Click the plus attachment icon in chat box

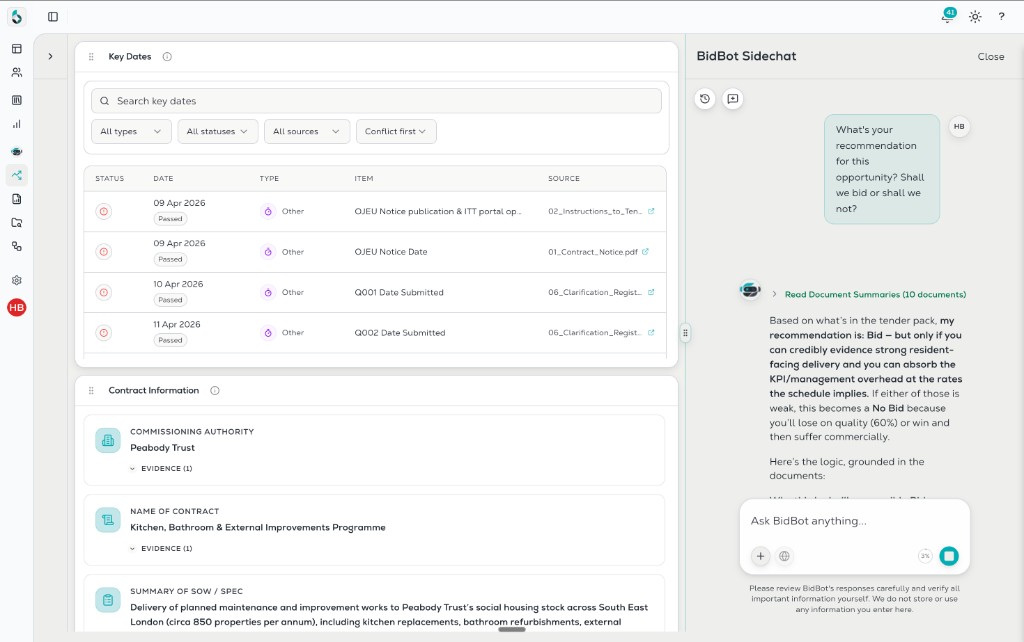point(760,556)
